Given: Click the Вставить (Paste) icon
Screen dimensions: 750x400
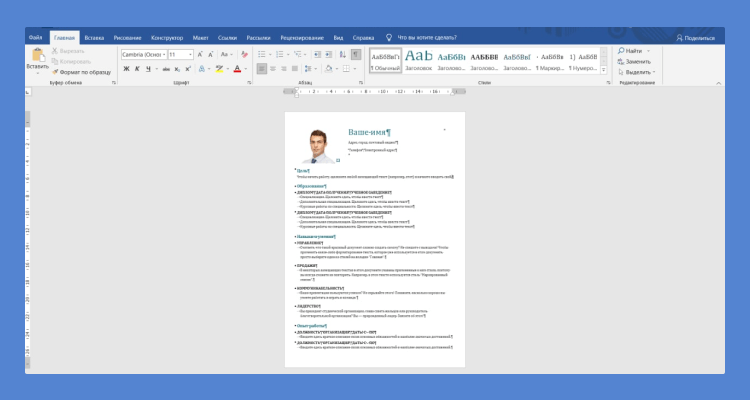Looking at the screenshot, I should (x=37, y=56).
